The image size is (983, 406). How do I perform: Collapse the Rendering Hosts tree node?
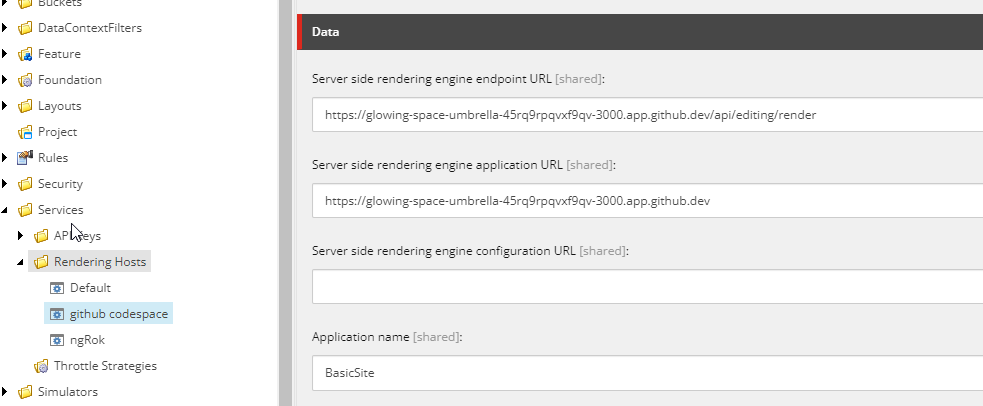22,262
